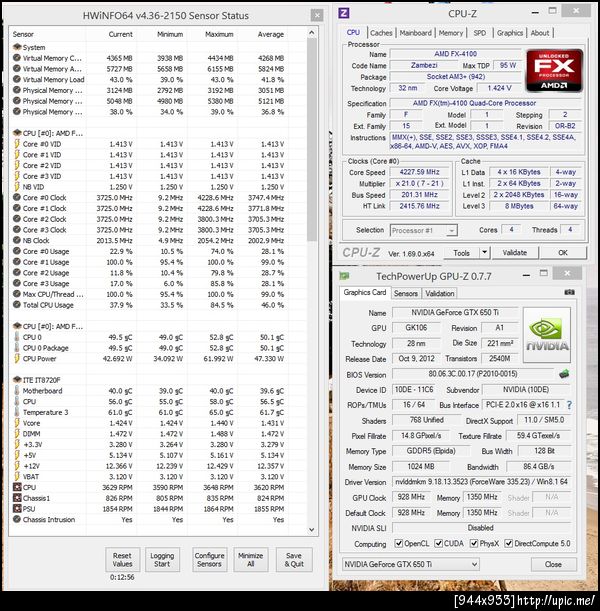Click the GPU Name field in GPU-Z
Image resolution: width=600 pixels, height=611 pixels.
point(455,313)
